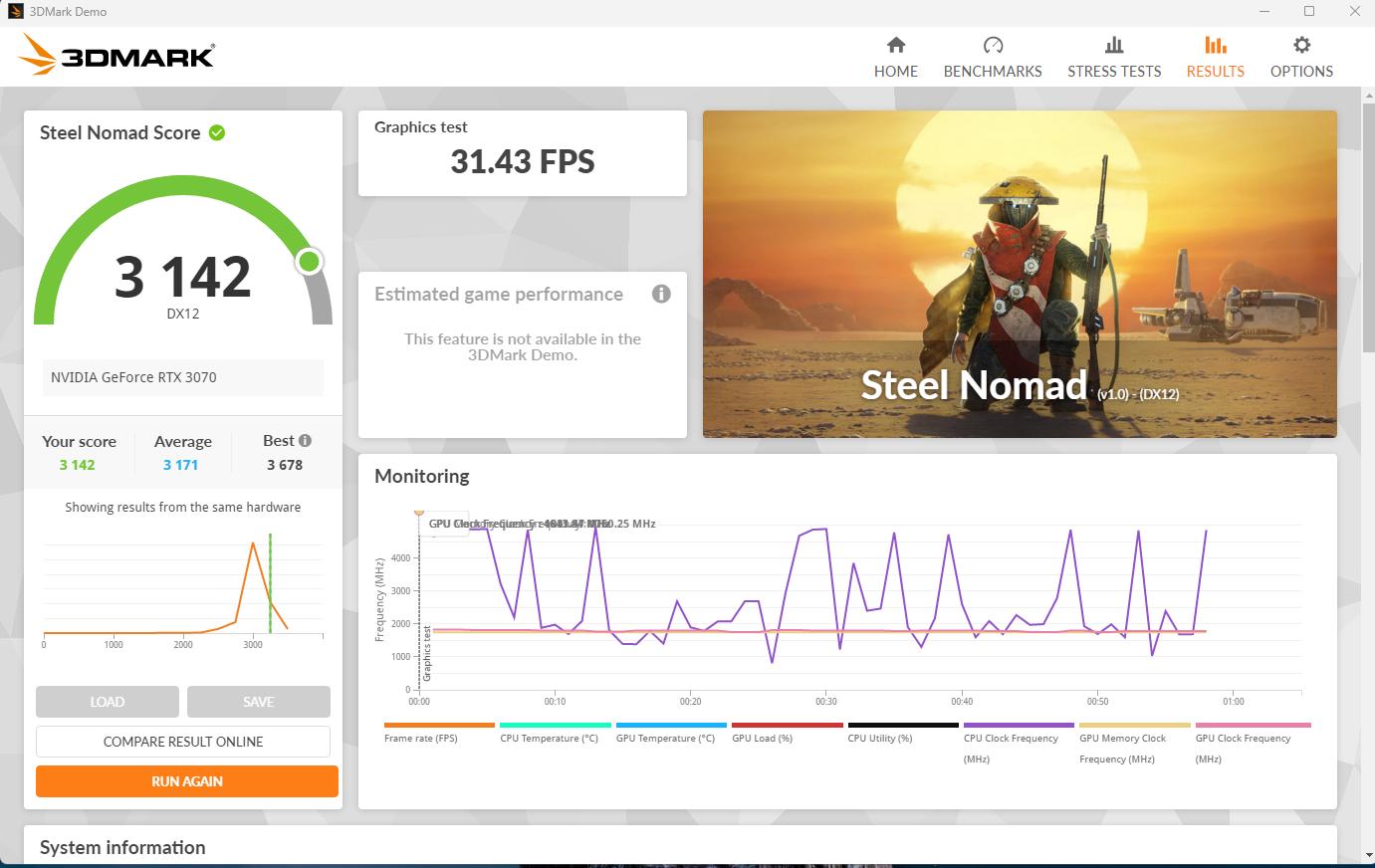Toggle GPU Memory Clock Frequency legend
Image resolution: width=1375 pixels, height=868 pixels.
tap(1134, 744)
